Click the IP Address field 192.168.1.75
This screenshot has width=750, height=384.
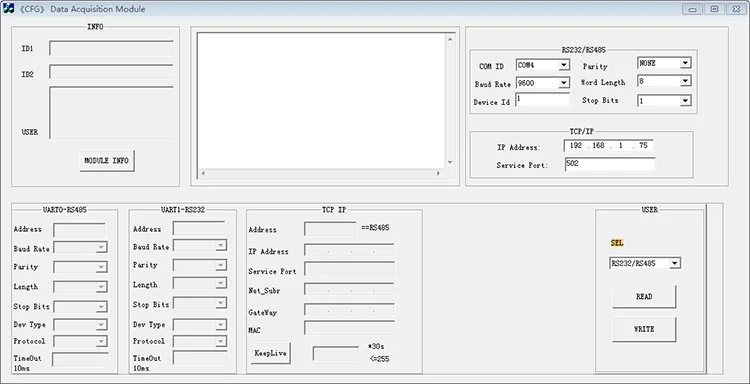[608, 146]
